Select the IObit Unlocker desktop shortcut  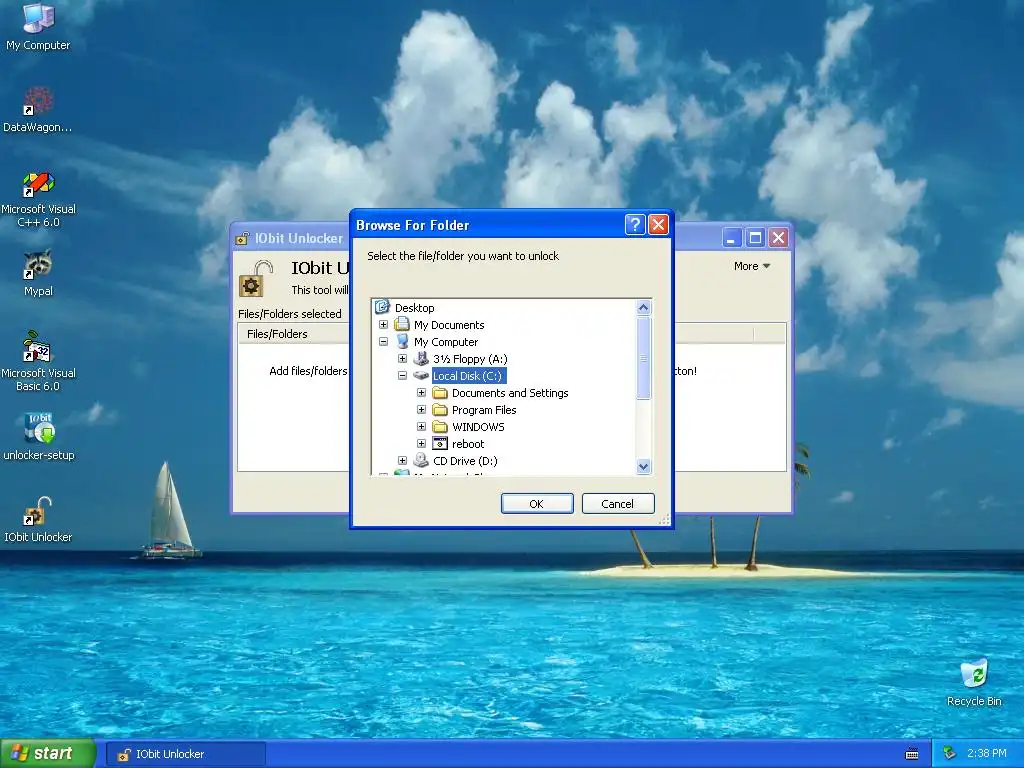[x=38, y=519]
